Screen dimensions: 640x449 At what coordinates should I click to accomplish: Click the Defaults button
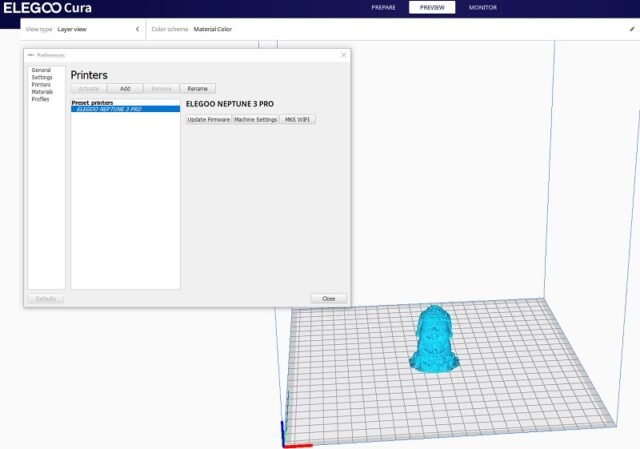pyautogui.click(x=46, y=299)
